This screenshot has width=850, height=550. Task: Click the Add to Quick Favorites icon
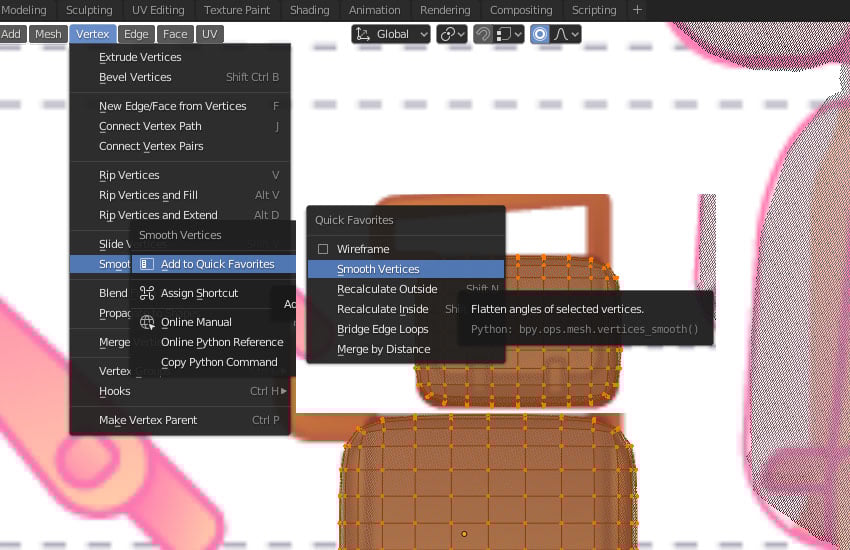147,264
